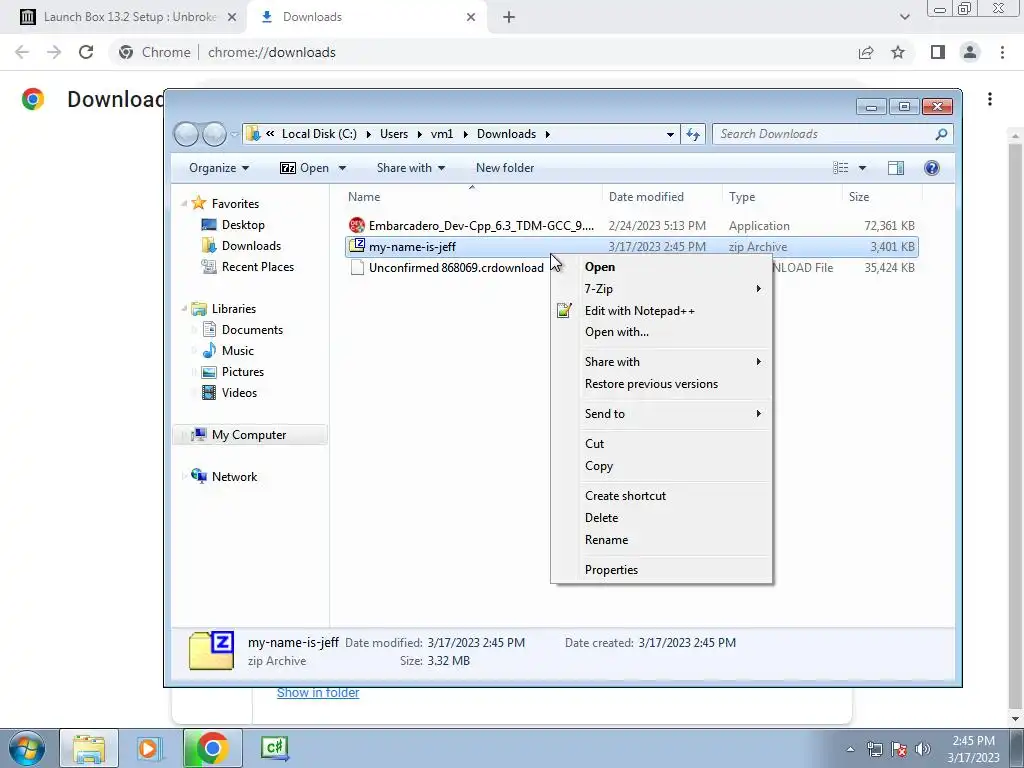Open the Windows Start menu orb
The height and width of the screenshot is (768, 1024).
[27, 748]
